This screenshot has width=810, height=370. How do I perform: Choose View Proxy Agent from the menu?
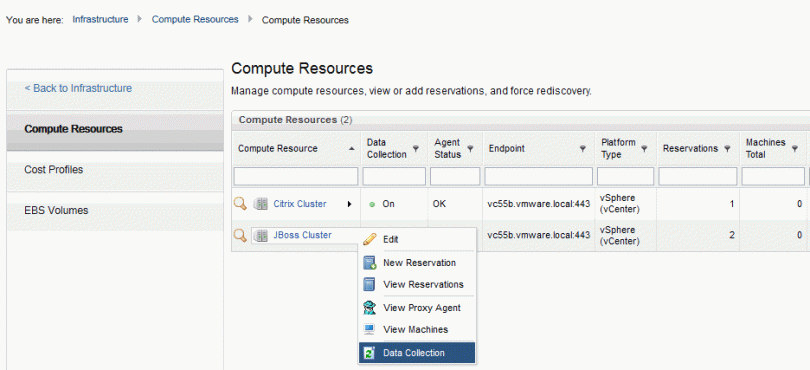click(417, 307)
